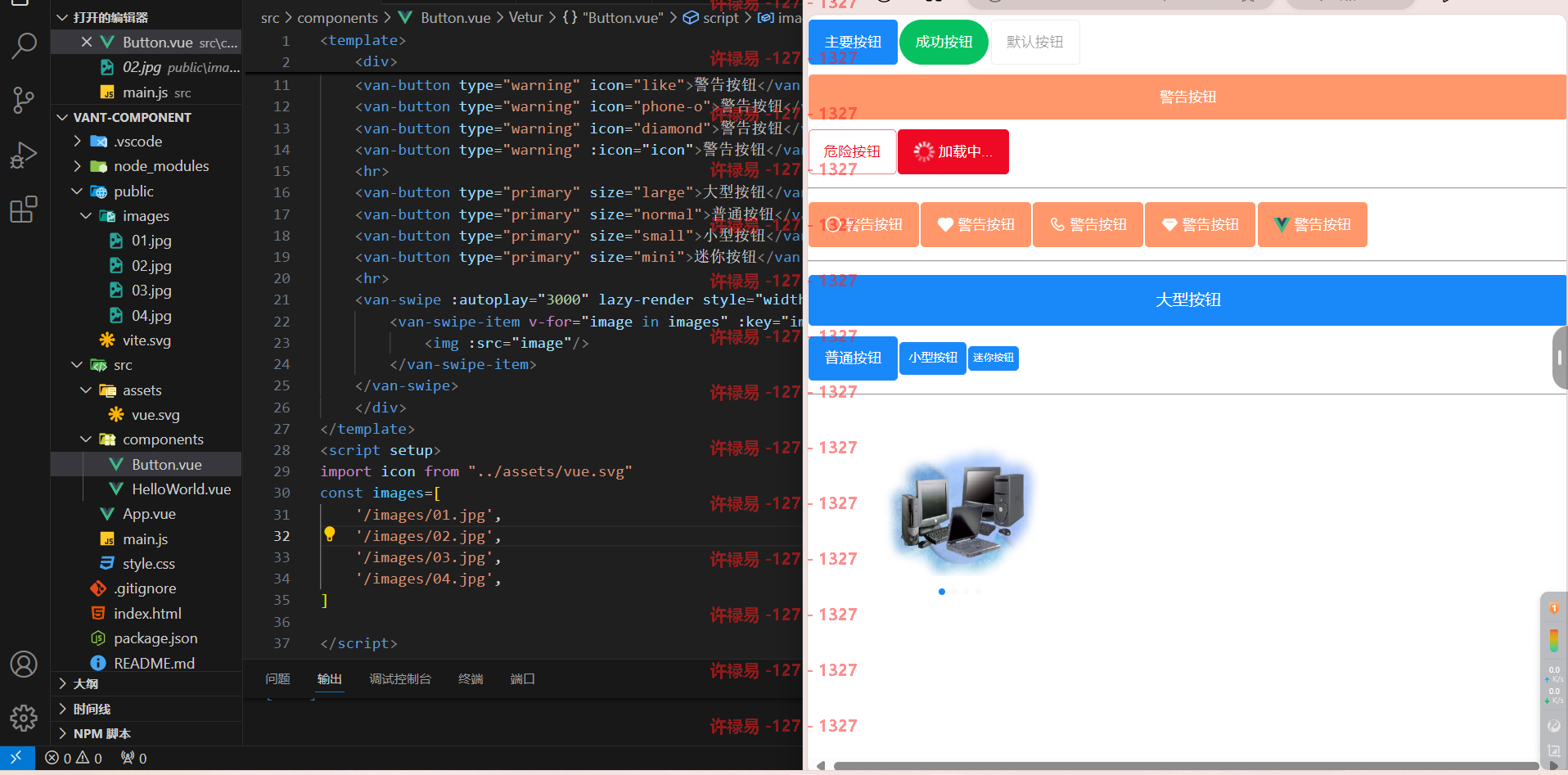Click the Vetur breadcrumb segment
The image size is (1568, 775).
point(525,17)
